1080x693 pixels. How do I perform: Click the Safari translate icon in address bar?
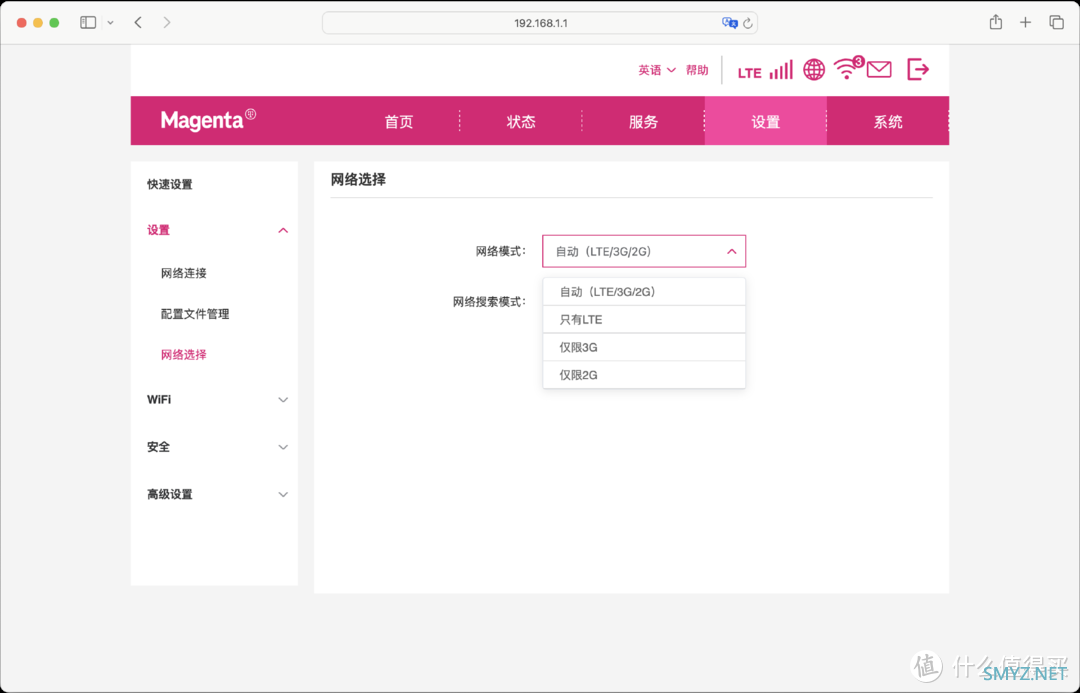(729, 23)
